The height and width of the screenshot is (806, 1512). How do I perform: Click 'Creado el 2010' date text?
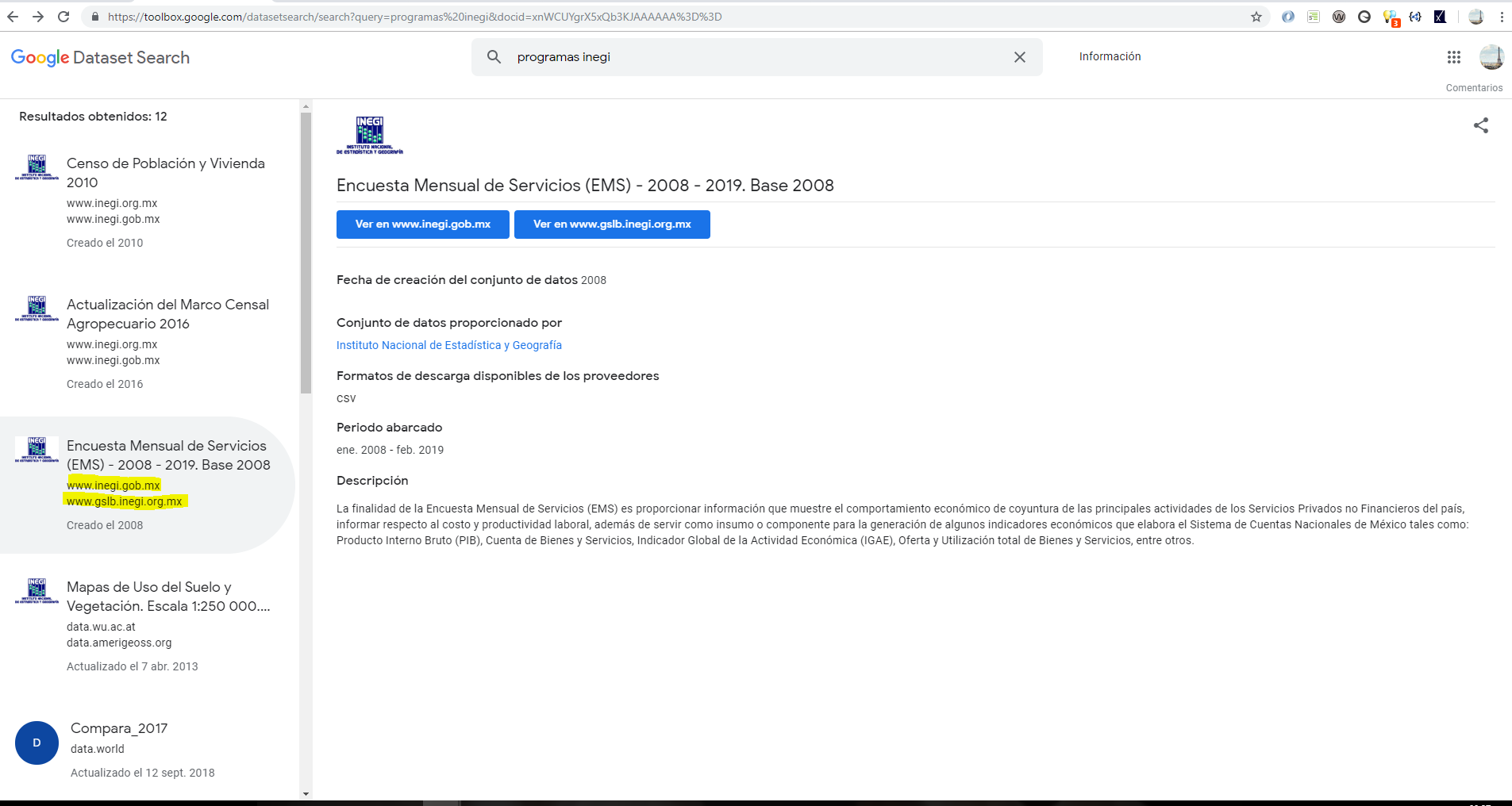tap(105, 243)
